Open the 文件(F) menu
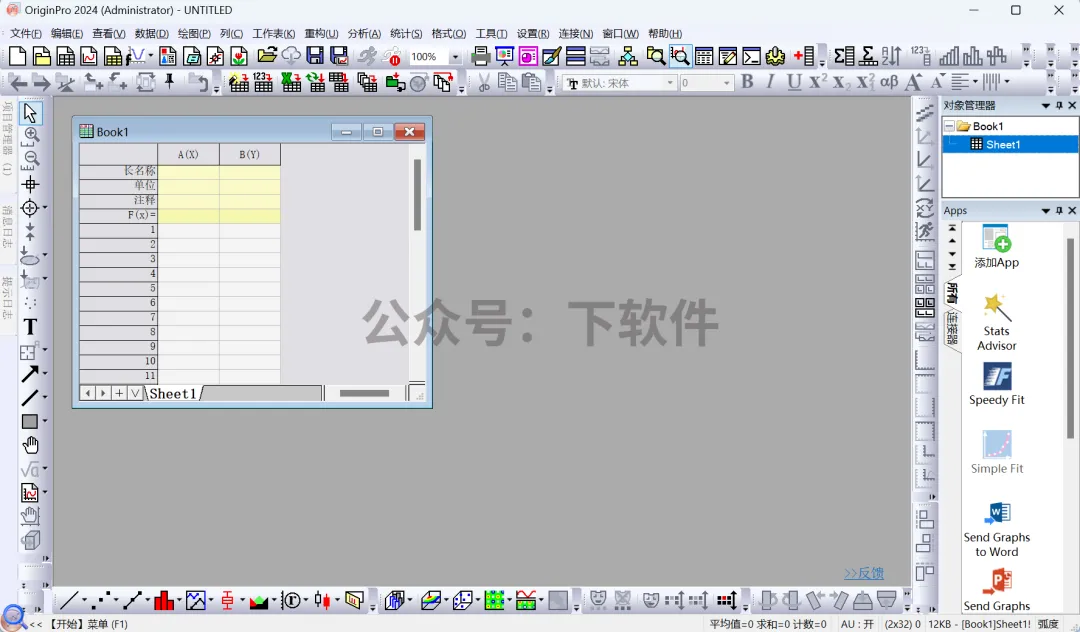Image resolution: width=1080 pixels, height=632 pixels. pos(26,34)
